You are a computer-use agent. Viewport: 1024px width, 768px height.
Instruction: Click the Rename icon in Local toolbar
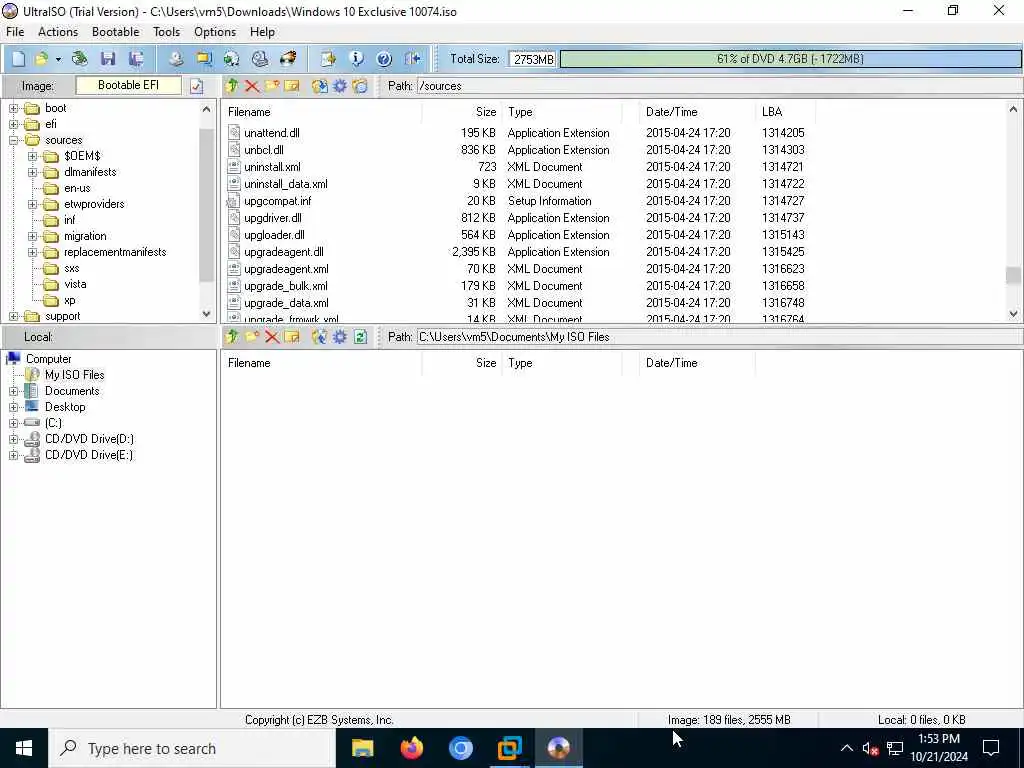click(292, 337)
